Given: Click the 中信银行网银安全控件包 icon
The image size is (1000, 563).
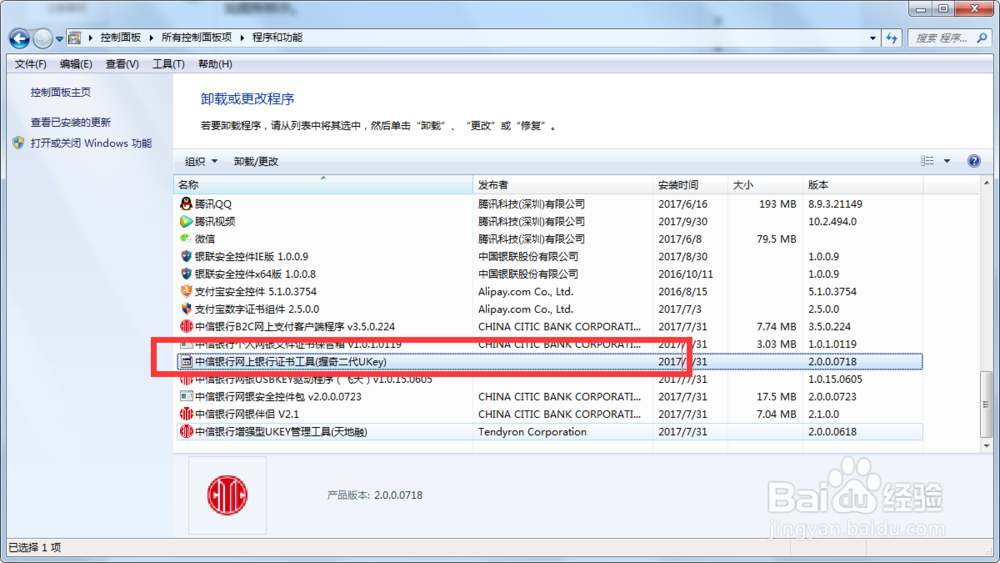Looking at the screenshot, I should coord(186,397).
